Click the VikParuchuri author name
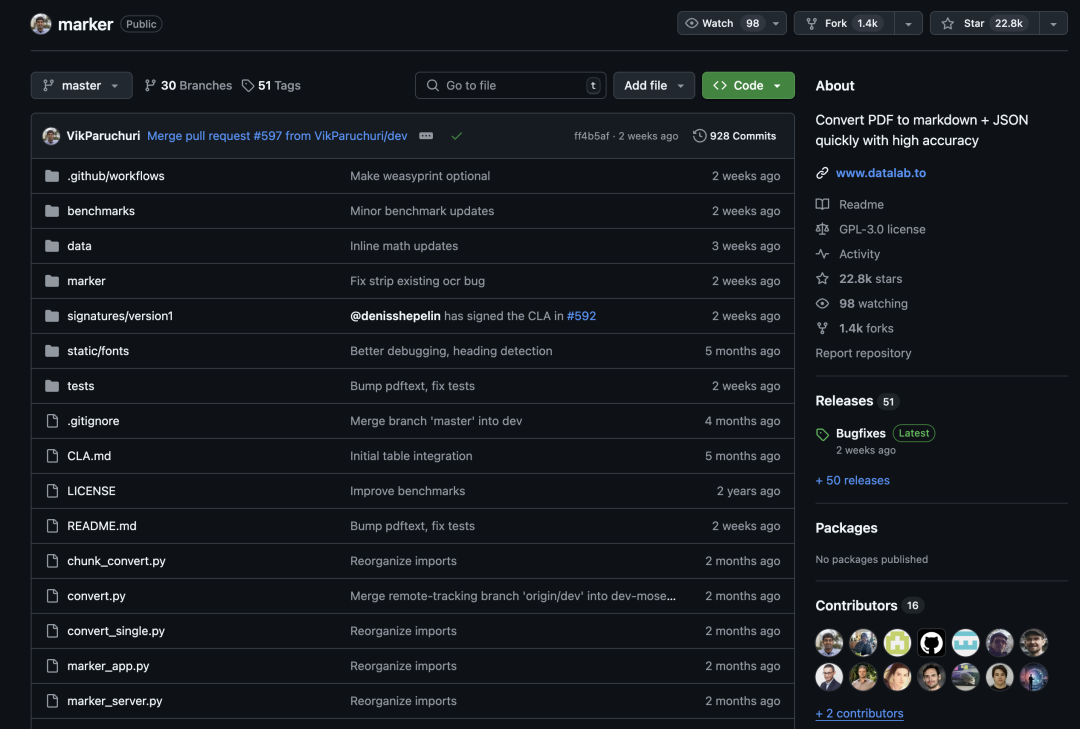 pos(103,136)
